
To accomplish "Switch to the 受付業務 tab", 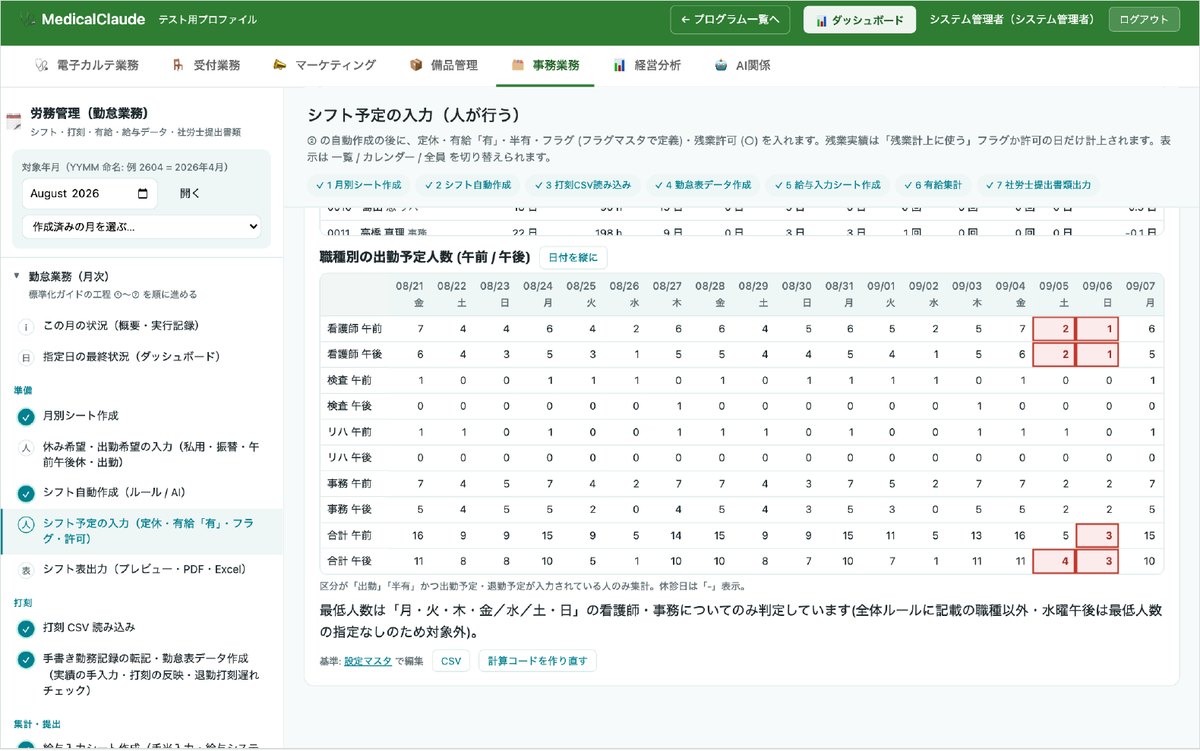I will (205, 65).
